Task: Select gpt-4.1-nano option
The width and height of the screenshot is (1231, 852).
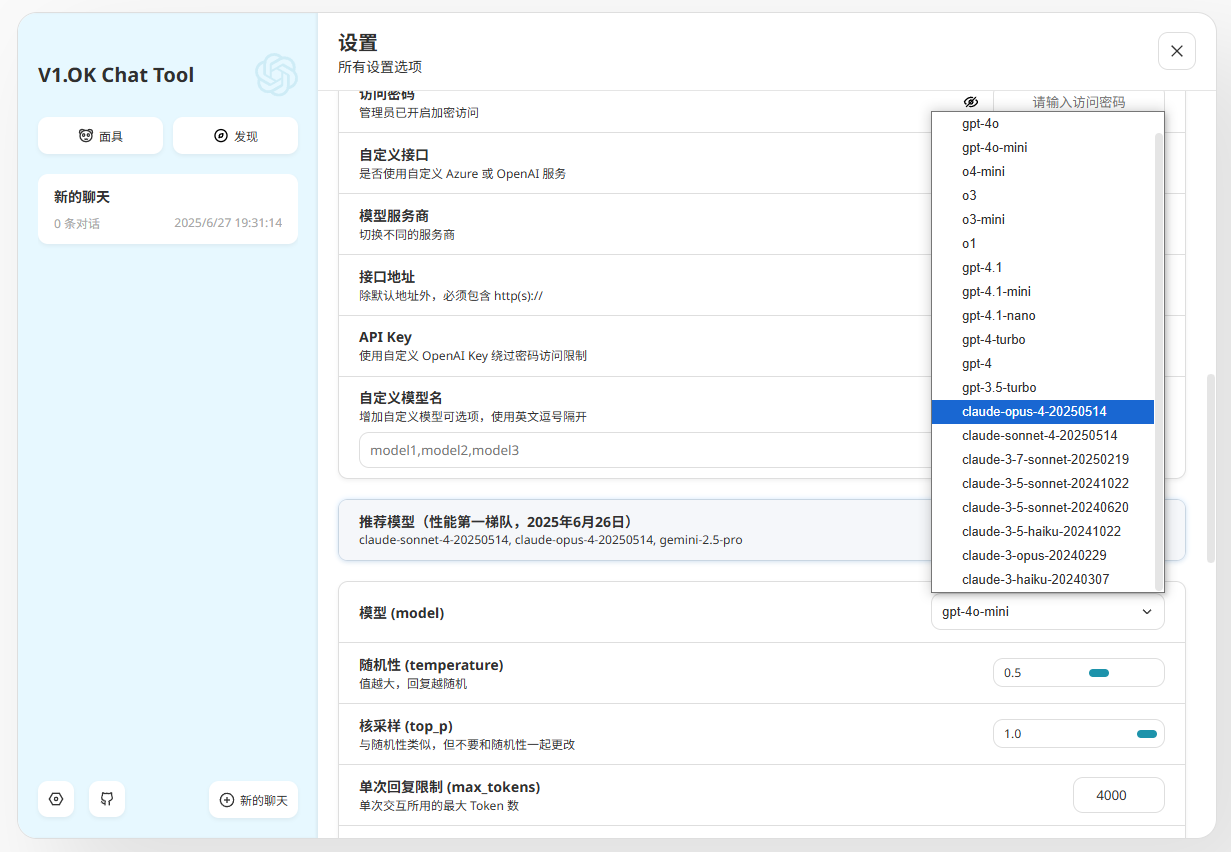Action: [x=1042, y=316]
